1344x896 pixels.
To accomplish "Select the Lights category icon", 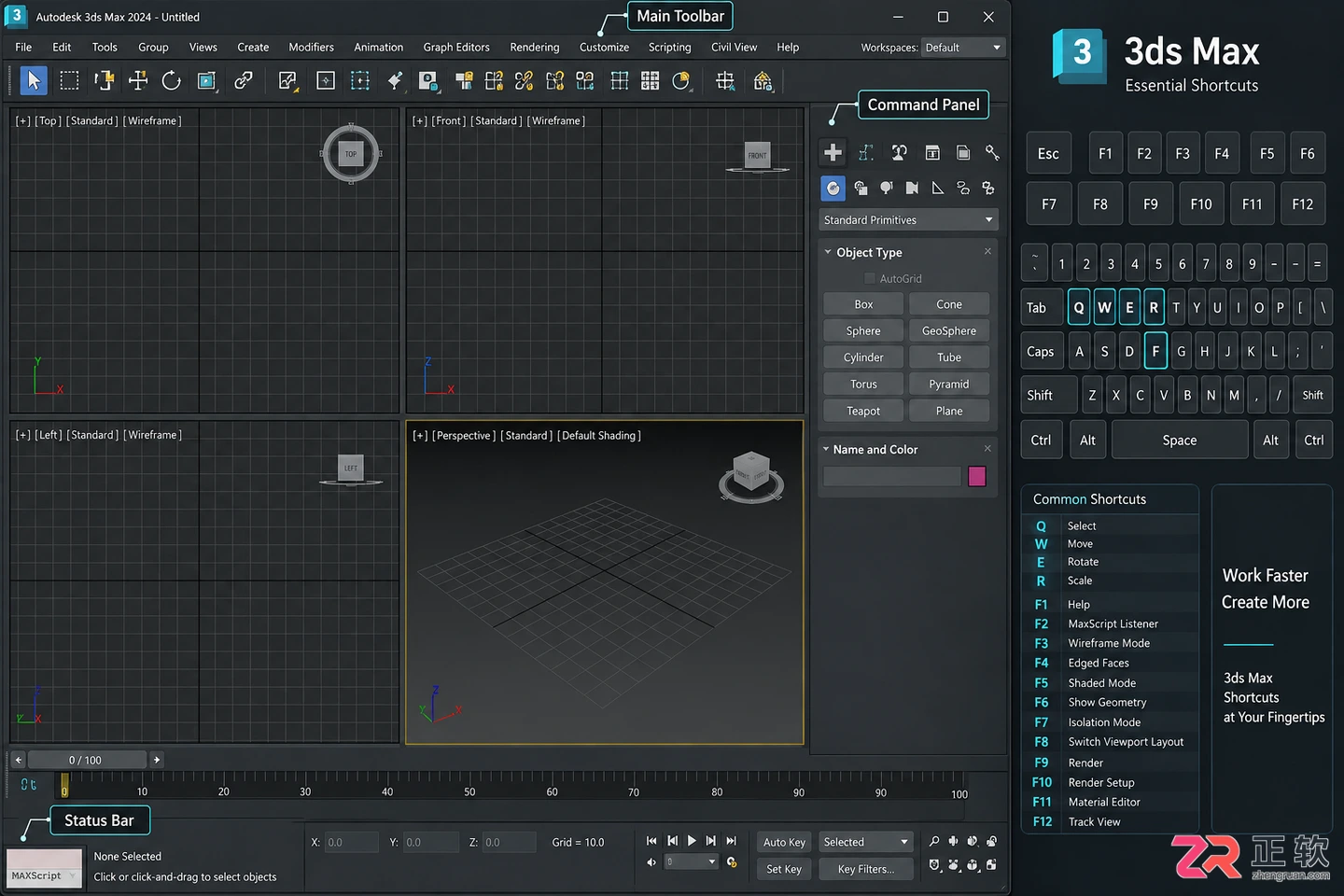I will click(886, 189).
